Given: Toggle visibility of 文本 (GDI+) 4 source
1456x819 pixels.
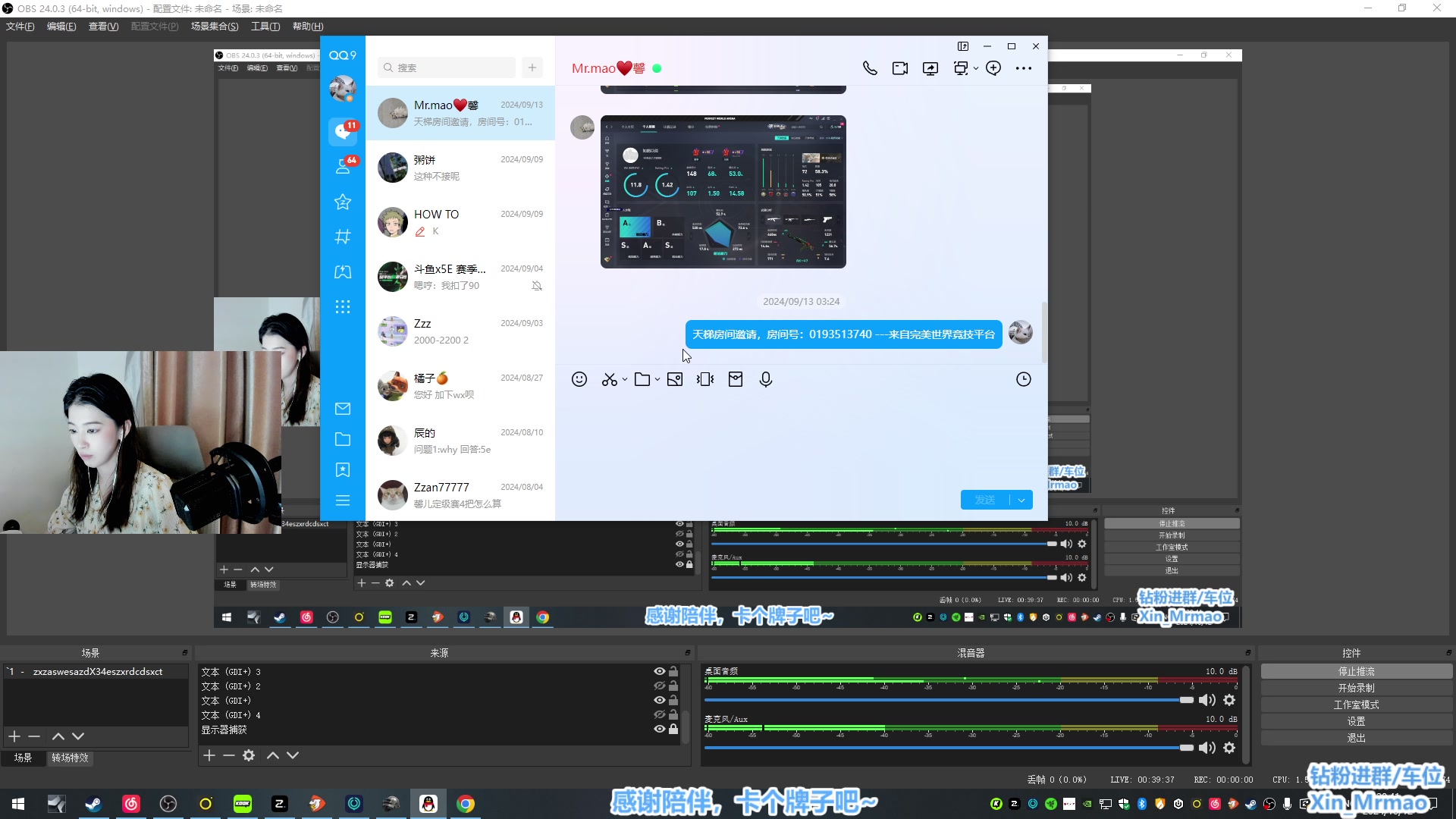Looking at the screenshot, I should point(660,714).
